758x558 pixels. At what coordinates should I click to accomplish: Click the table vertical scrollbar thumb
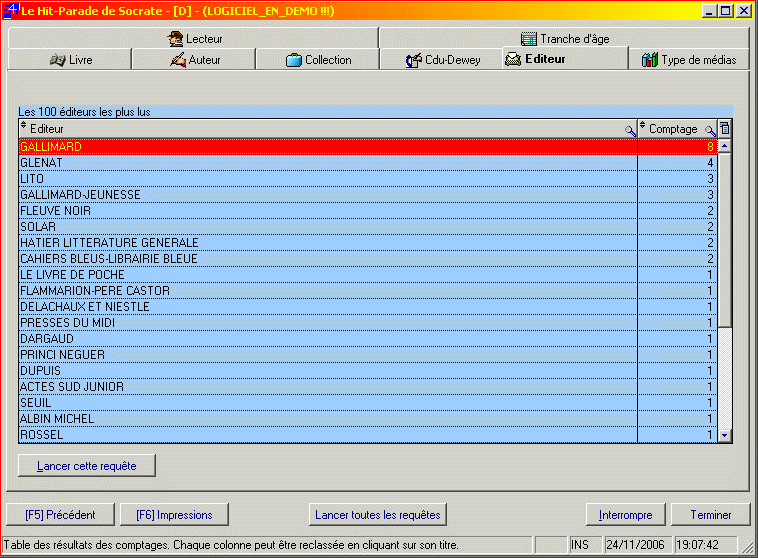tap(724, 240)
